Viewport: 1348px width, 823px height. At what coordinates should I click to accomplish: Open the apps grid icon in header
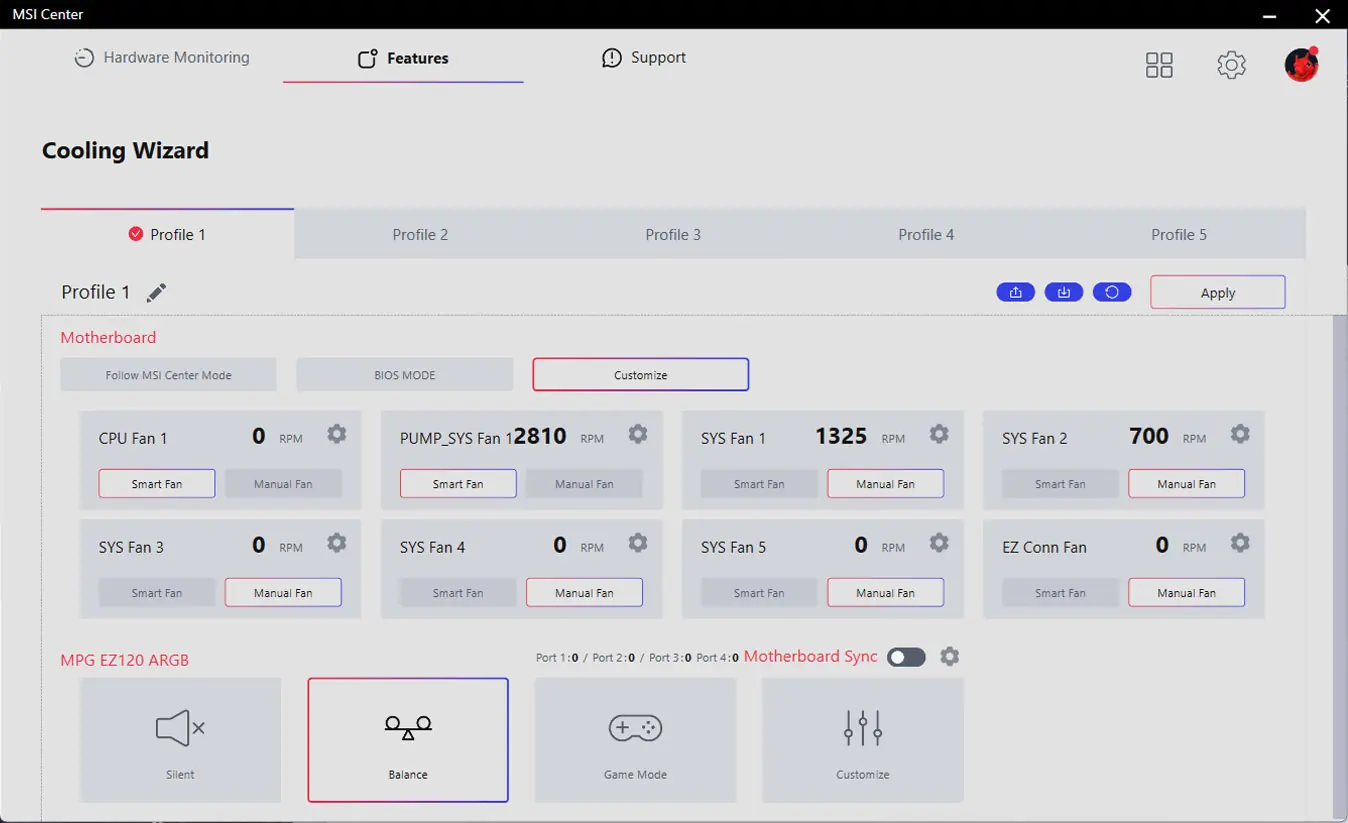(x=1159, y=65)
